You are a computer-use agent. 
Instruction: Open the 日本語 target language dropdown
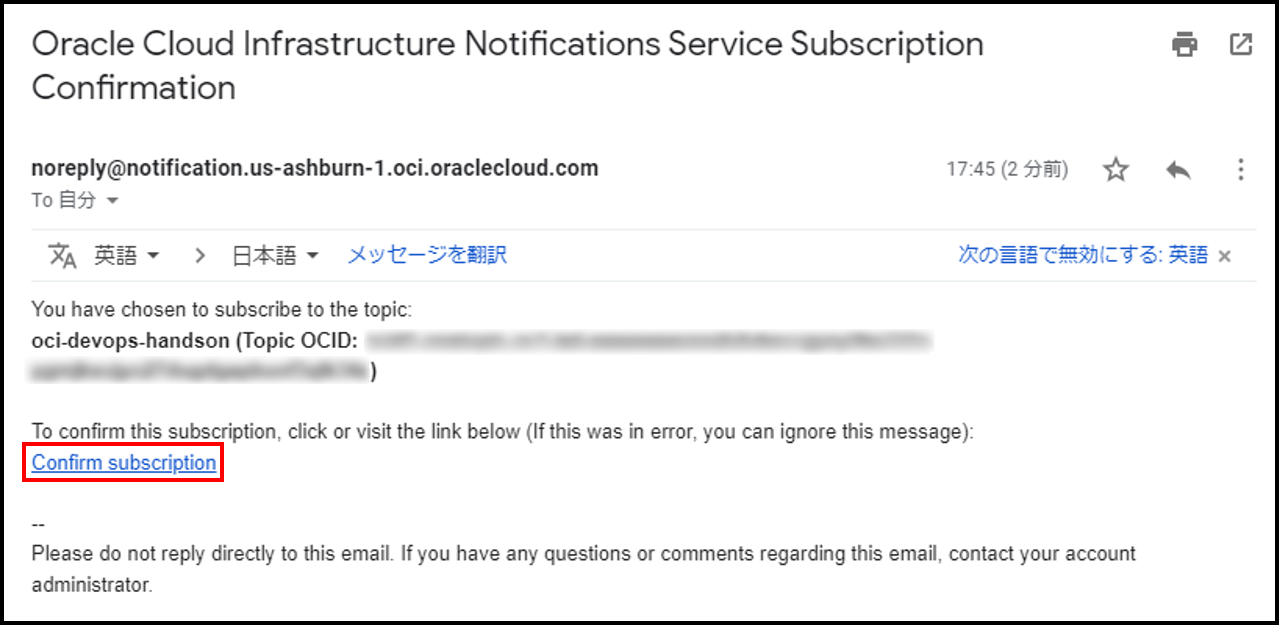(275, 256)
